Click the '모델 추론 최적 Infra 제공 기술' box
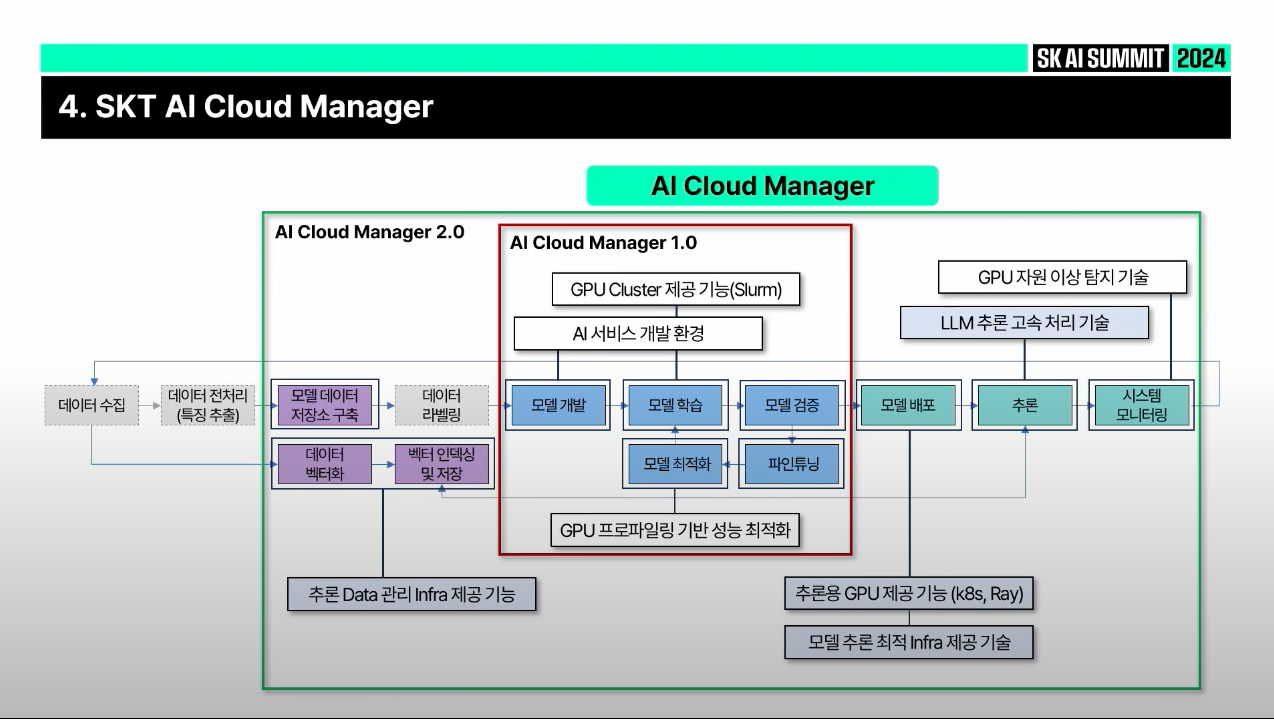 [909, 642]
